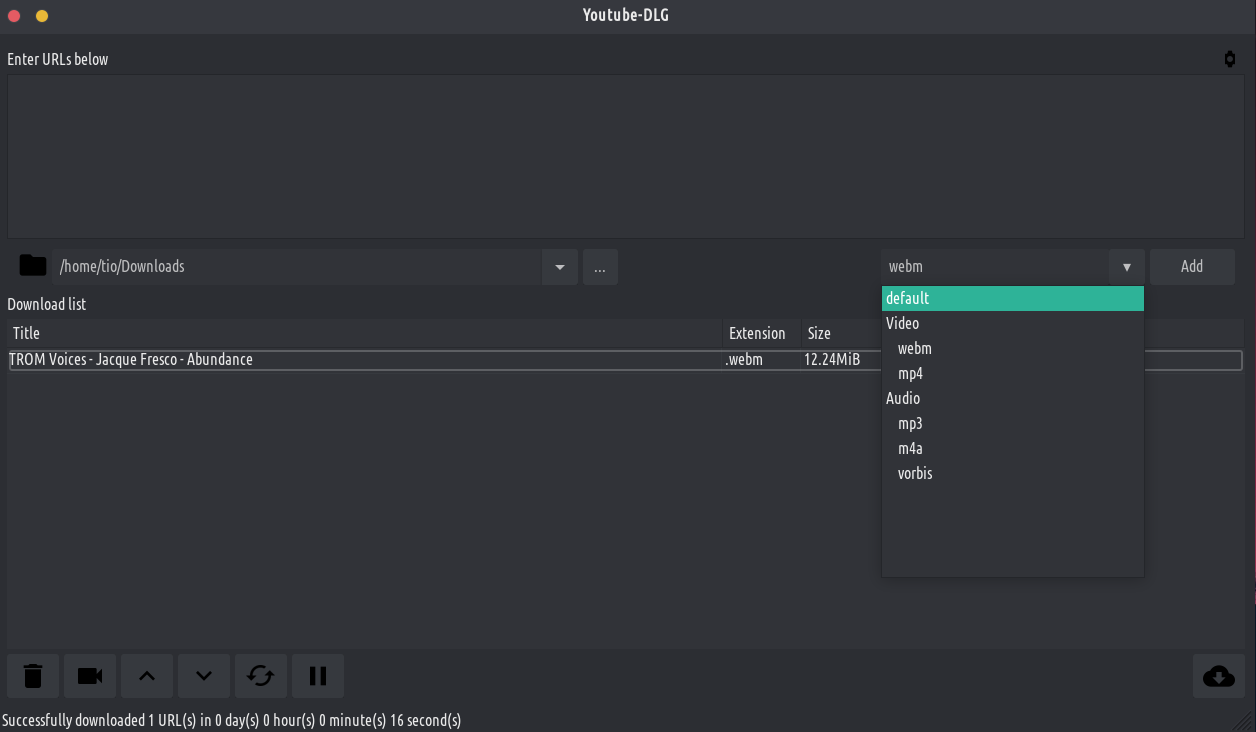Screen dimensions: 1256x732
Task: Select default from the format list
Action: click(x=1012, y=298)
